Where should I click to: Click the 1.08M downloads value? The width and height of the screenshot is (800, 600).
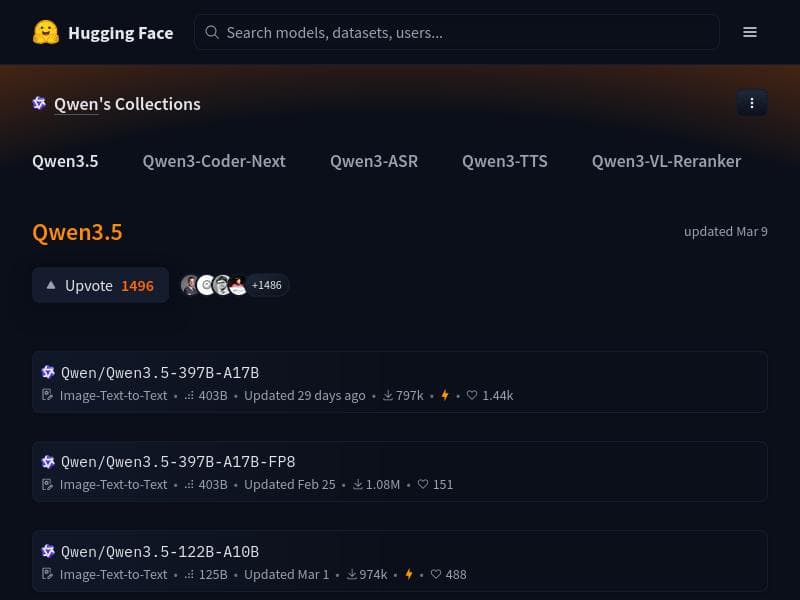pyautogui.click(x=383, y=485)
